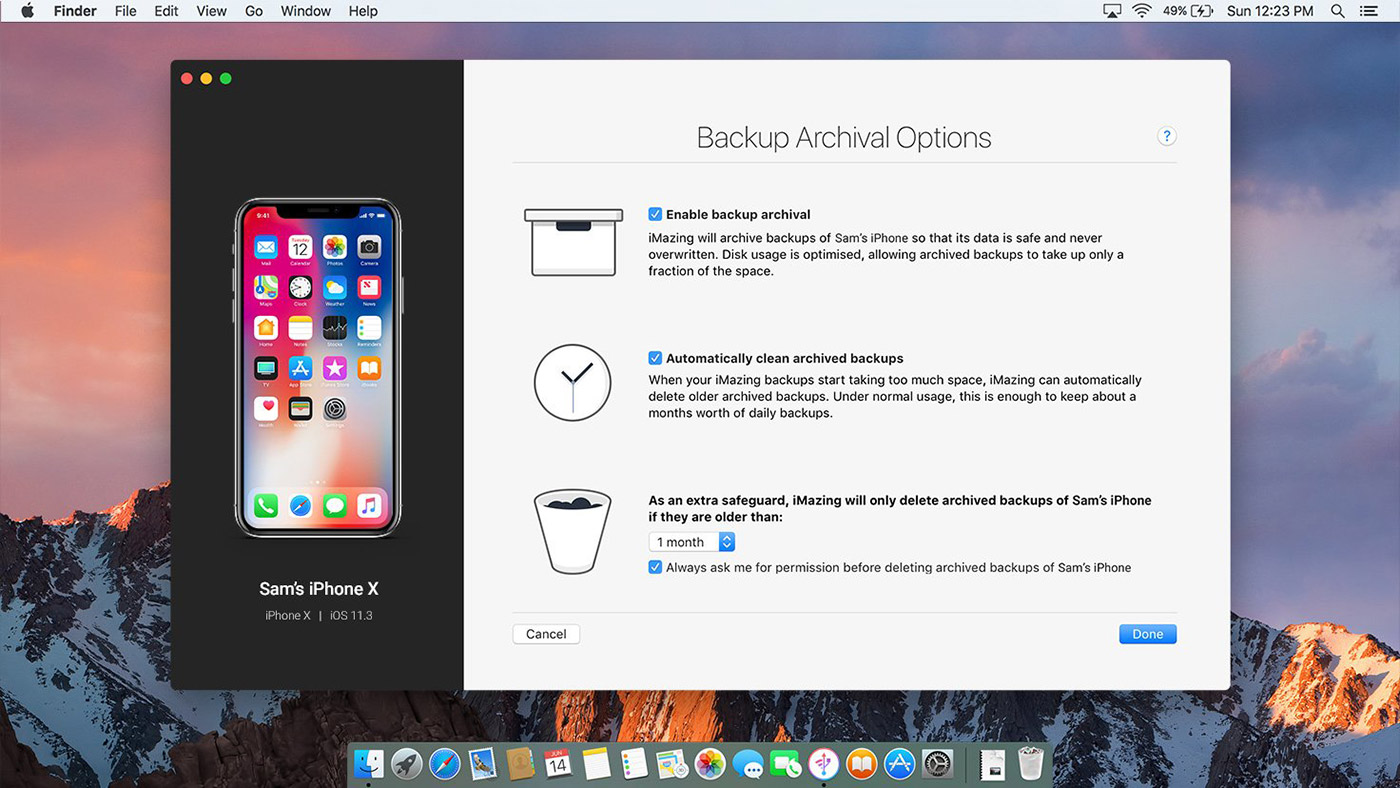Uncheck Automatically clean archived backups
The width and height of the screenshot is (1400, 788).
point(655,358)
